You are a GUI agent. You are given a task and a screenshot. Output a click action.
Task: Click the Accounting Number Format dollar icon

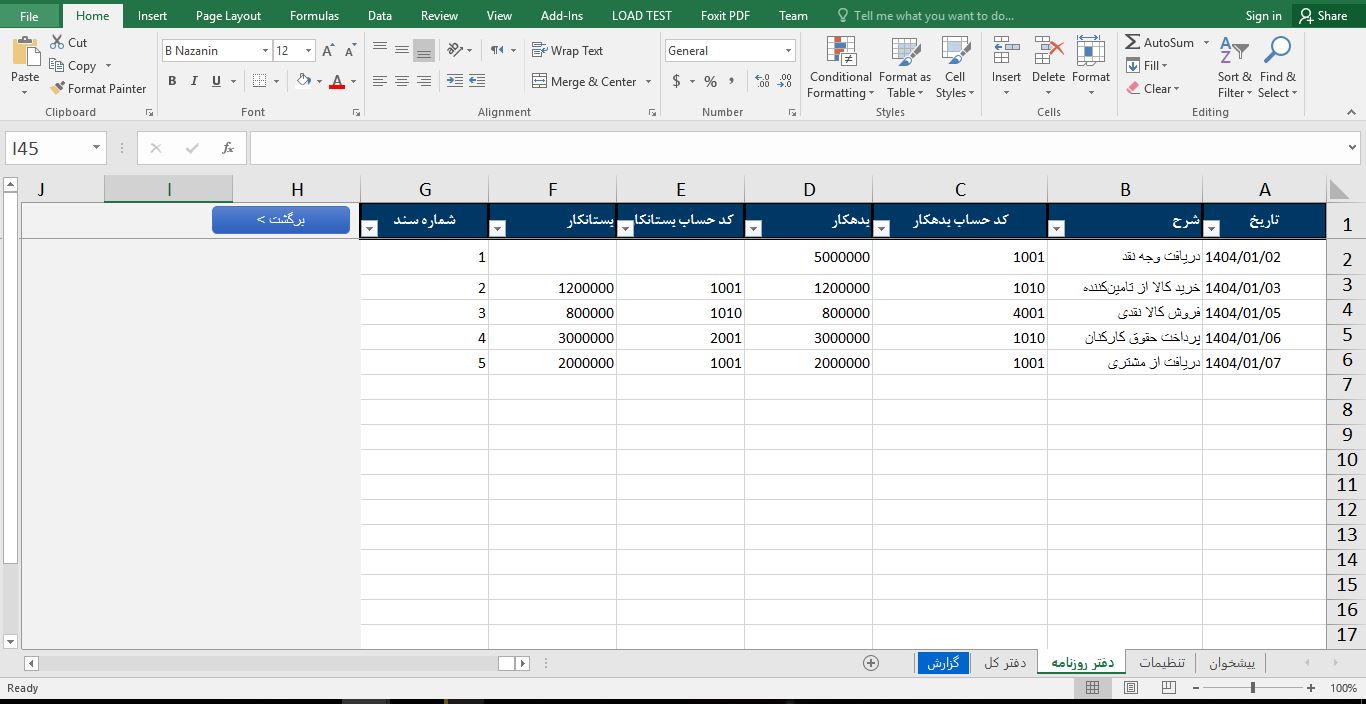[677, 81]
